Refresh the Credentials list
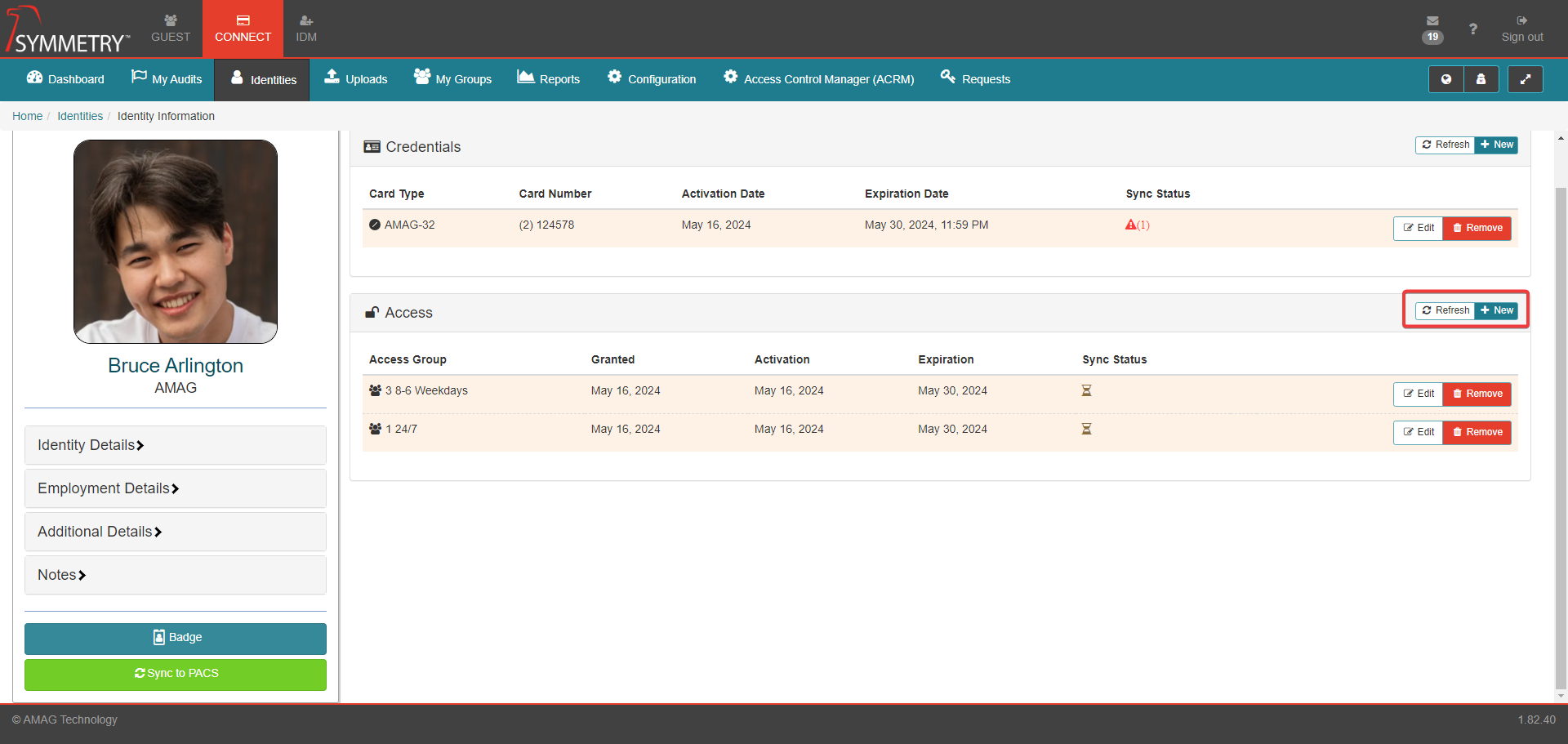Image resolution: width=1568 pixels, height=744 pixels. coord(1445,145)
